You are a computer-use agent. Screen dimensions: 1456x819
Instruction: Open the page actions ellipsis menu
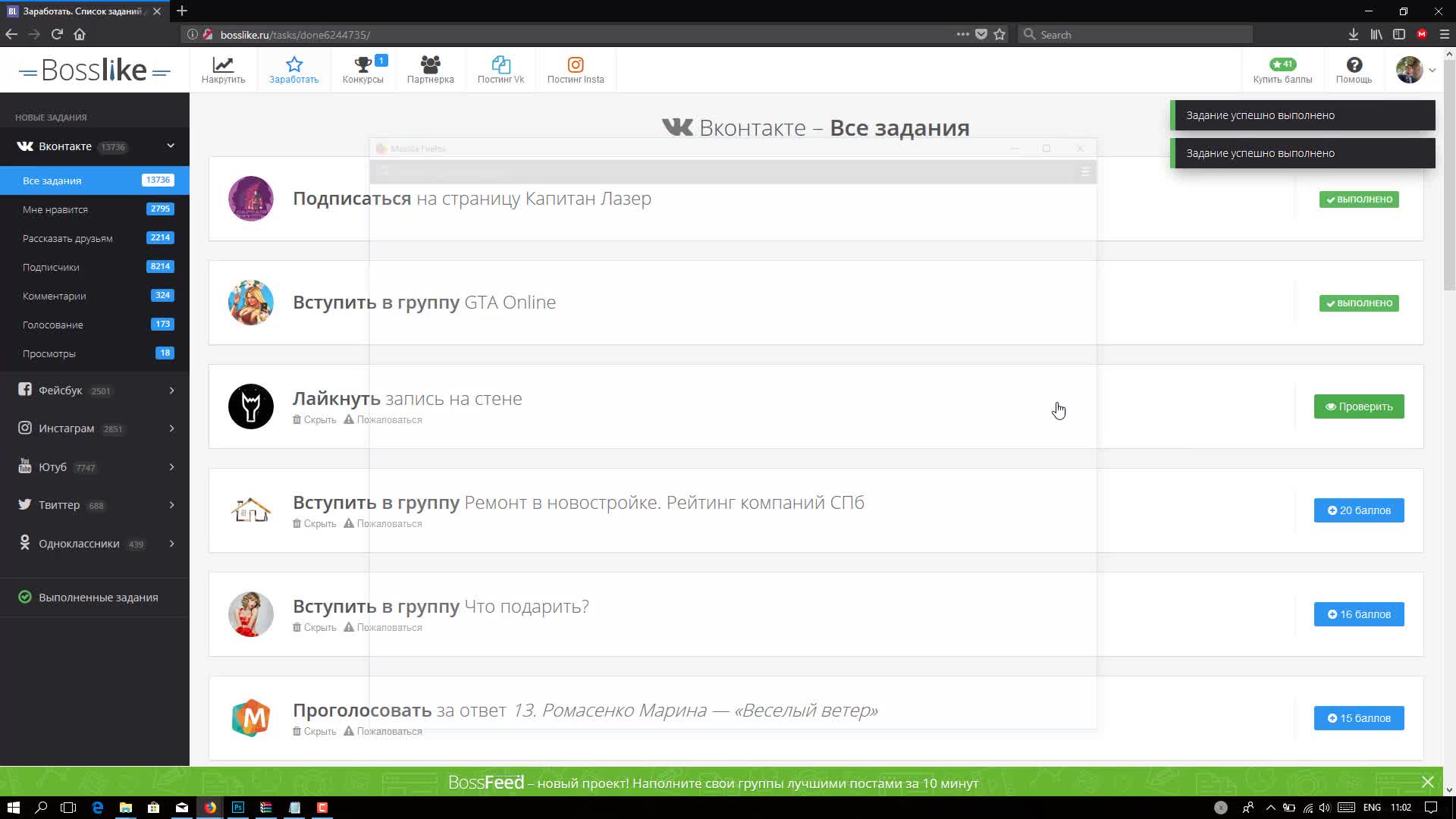coord(962,34)
